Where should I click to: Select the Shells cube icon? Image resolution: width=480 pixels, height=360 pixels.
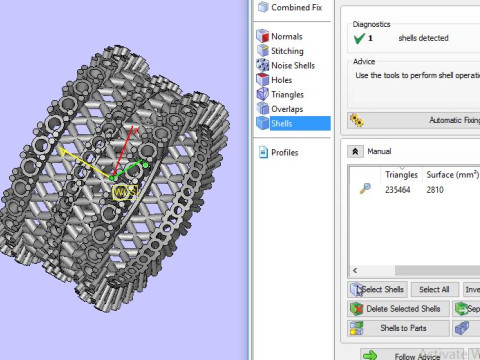pyautogui.click(x=263, y=123)
